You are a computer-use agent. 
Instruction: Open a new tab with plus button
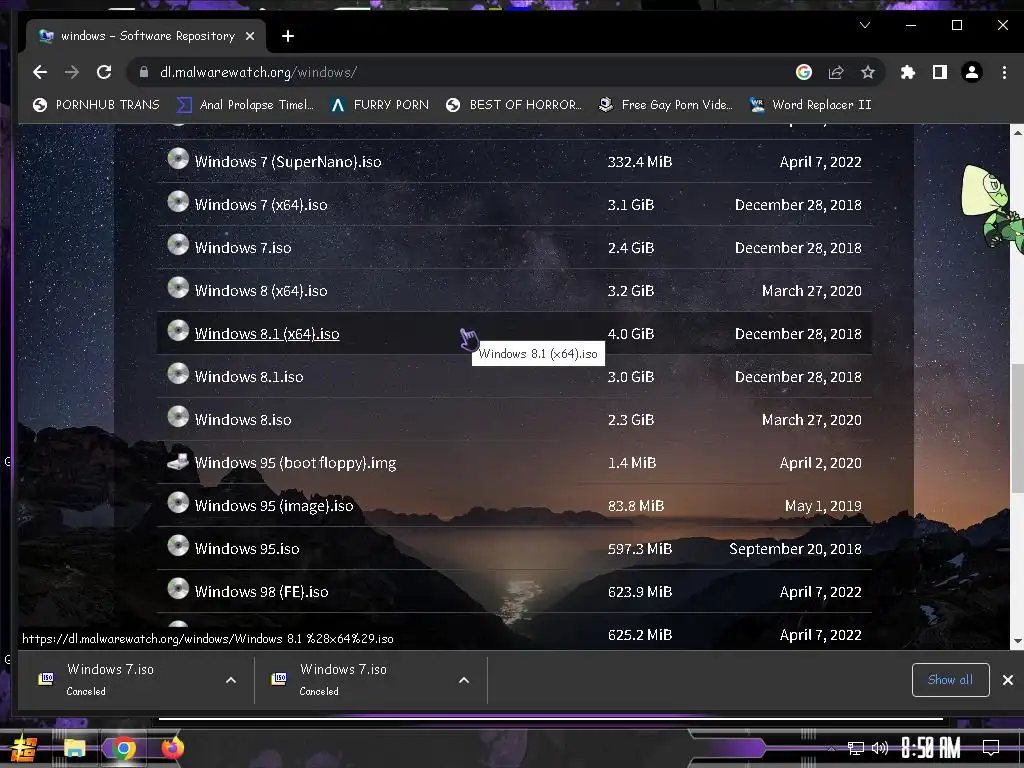click(288, 36)
